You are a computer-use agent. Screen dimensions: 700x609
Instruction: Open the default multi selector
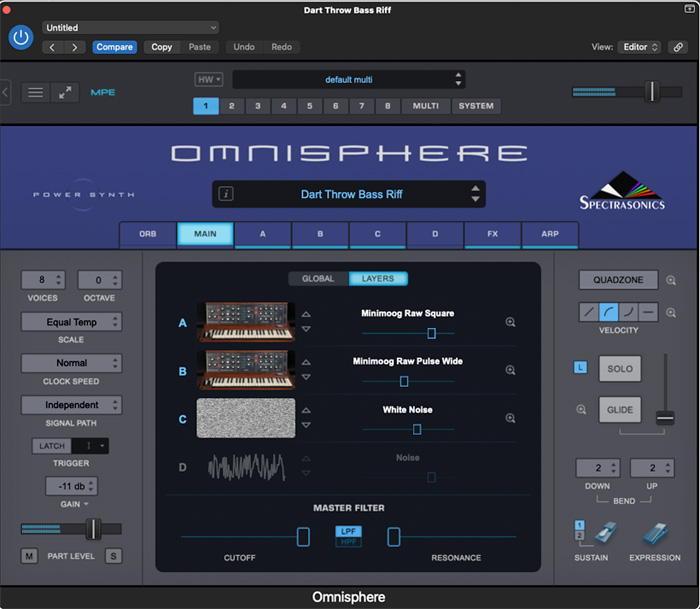pos(349,79)
